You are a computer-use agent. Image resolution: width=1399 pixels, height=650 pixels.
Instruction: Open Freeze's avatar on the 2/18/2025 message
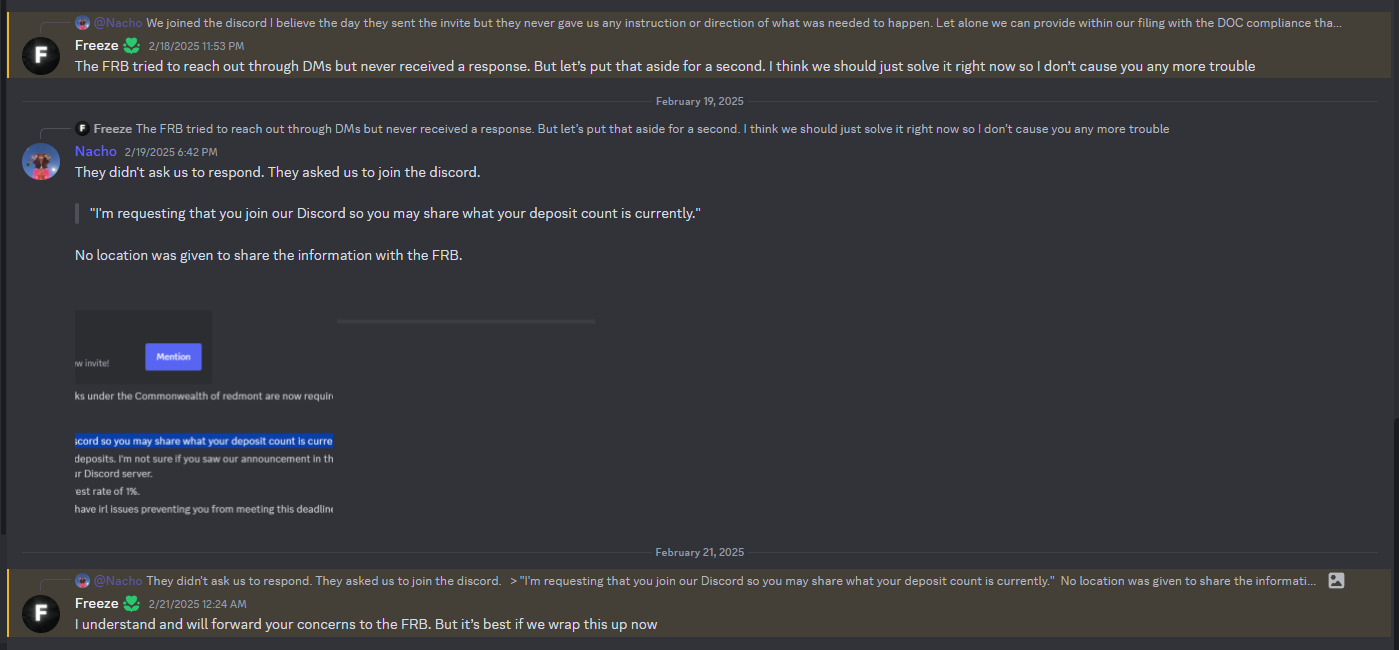41,55
